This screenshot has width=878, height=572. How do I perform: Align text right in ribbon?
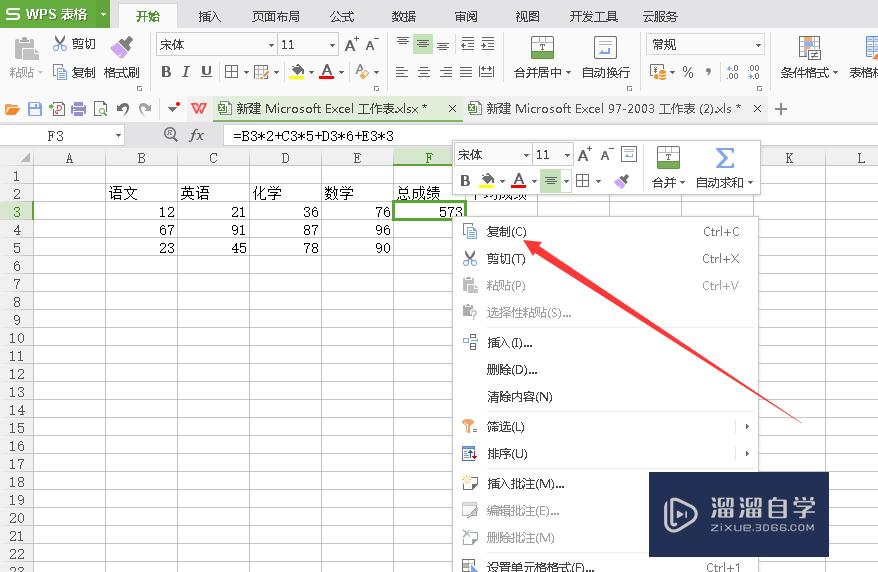point(446,72)
